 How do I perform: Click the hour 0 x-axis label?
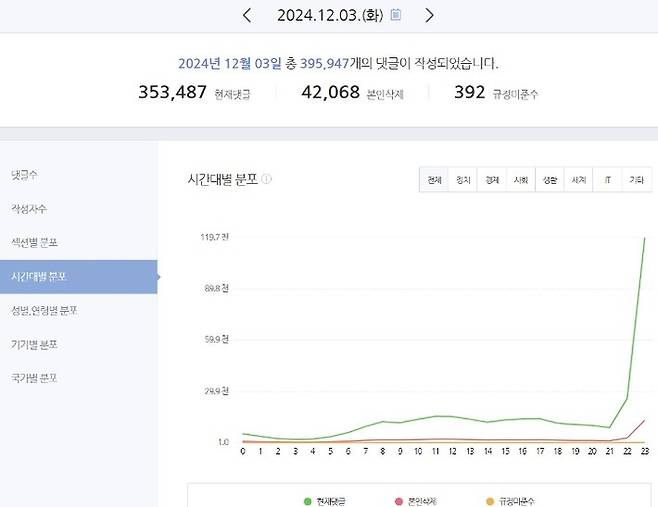coord(243,451)
